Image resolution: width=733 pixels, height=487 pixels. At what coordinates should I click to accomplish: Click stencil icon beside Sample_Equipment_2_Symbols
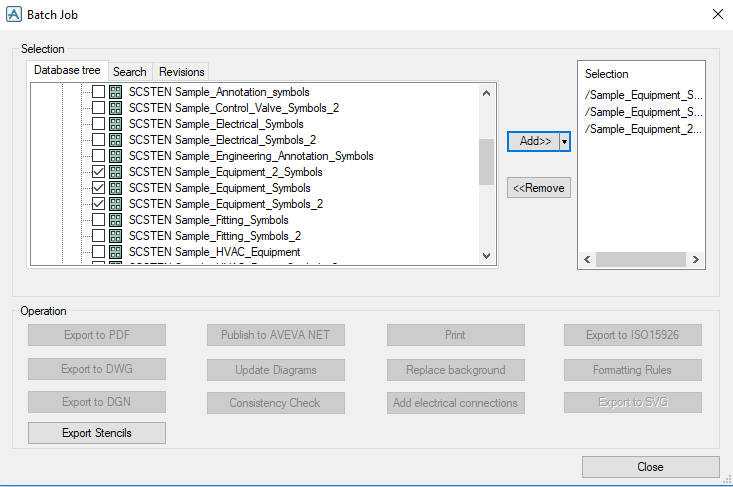pos(115,172)
